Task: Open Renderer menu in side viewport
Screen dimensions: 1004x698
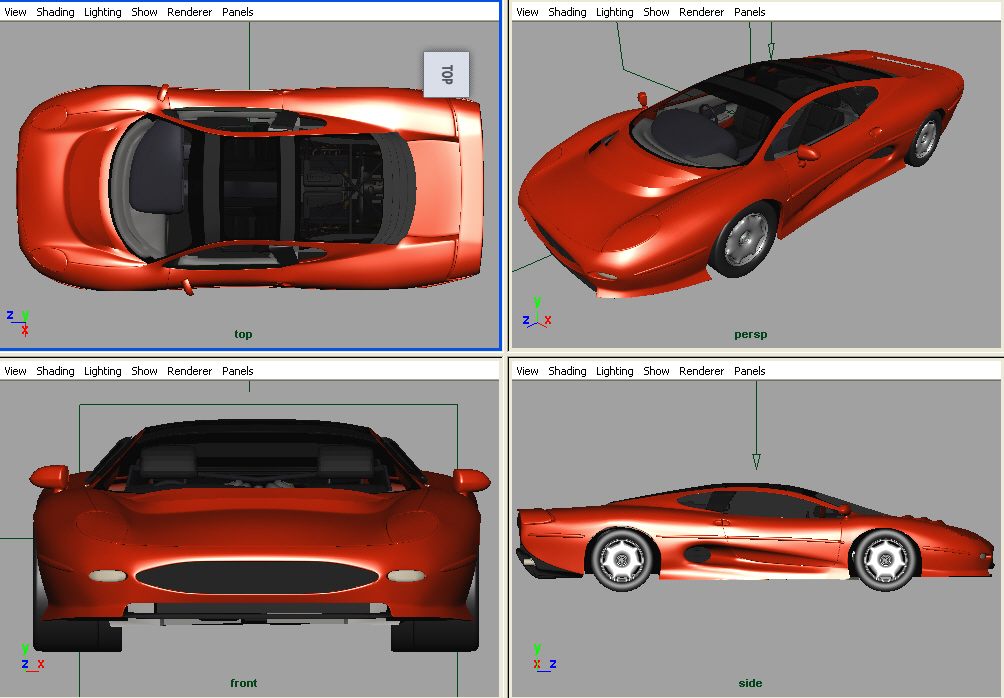Action: (x=702, y=371)
